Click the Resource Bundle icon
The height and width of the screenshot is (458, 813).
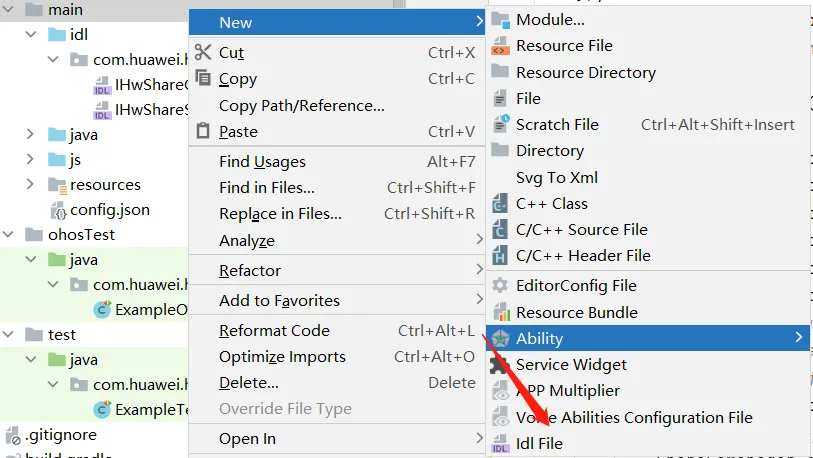pos(501,313)
